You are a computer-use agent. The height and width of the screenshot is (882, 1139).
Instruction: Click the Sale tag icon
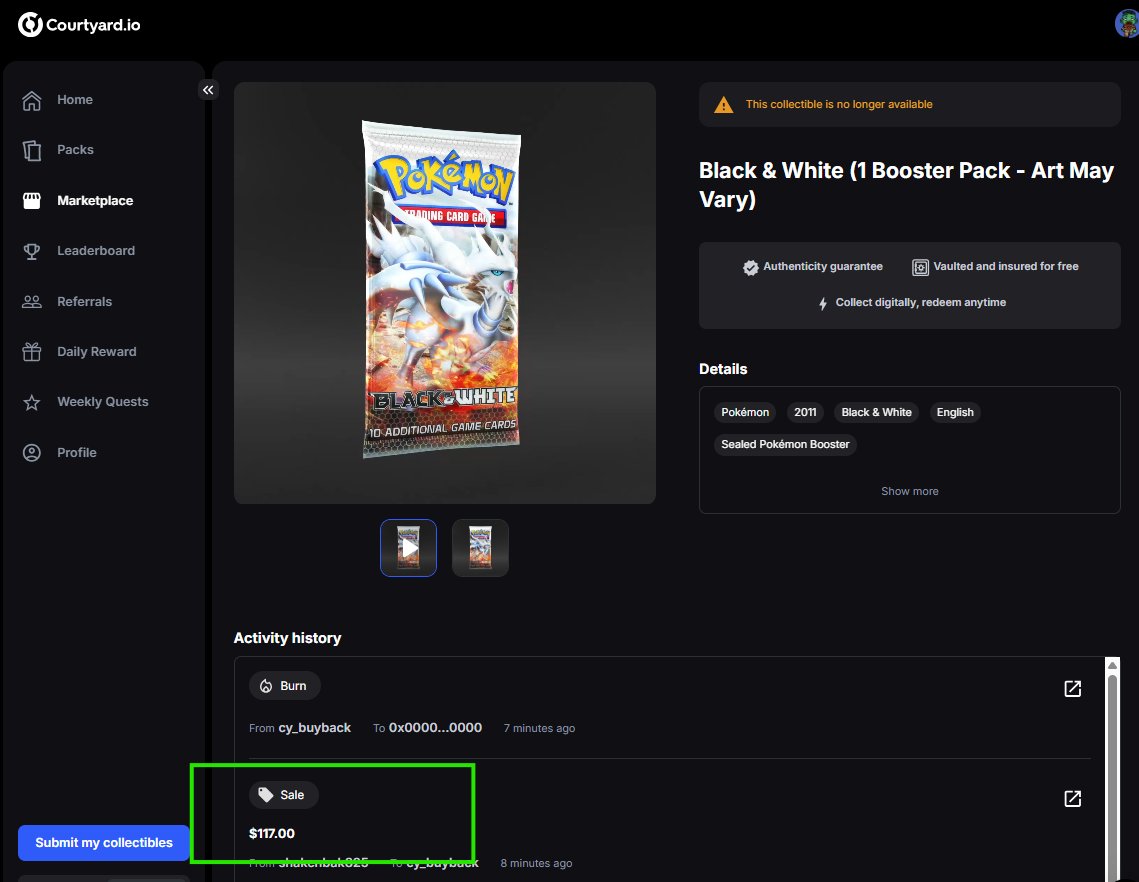tap(266, 795)
